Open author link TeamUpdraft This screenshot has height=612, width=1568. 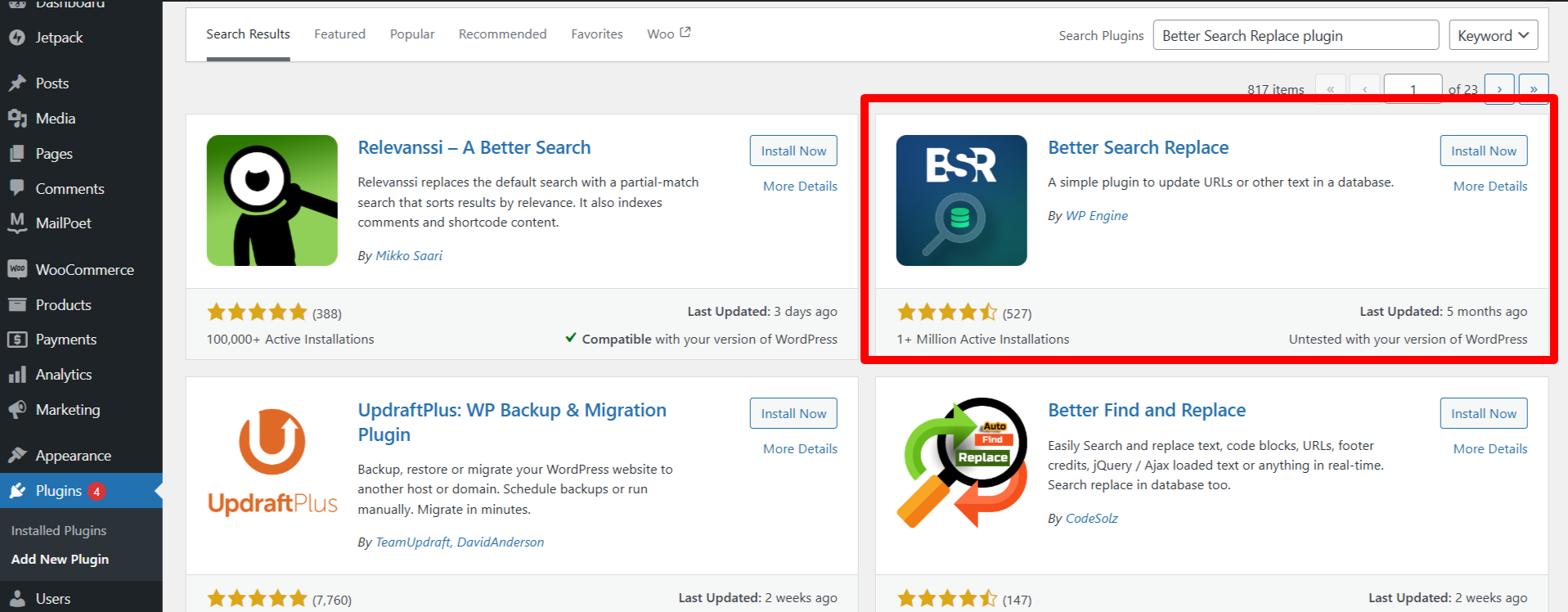click(413, 542)
